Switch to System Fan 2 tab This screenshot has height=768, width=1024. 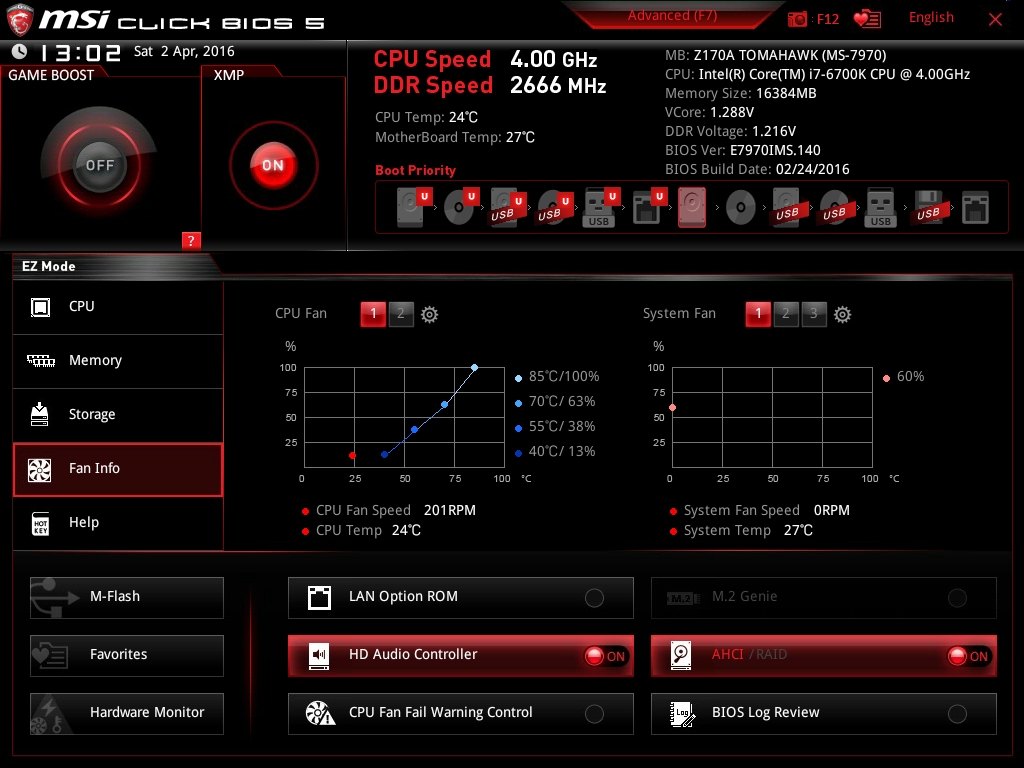point(786,314)
